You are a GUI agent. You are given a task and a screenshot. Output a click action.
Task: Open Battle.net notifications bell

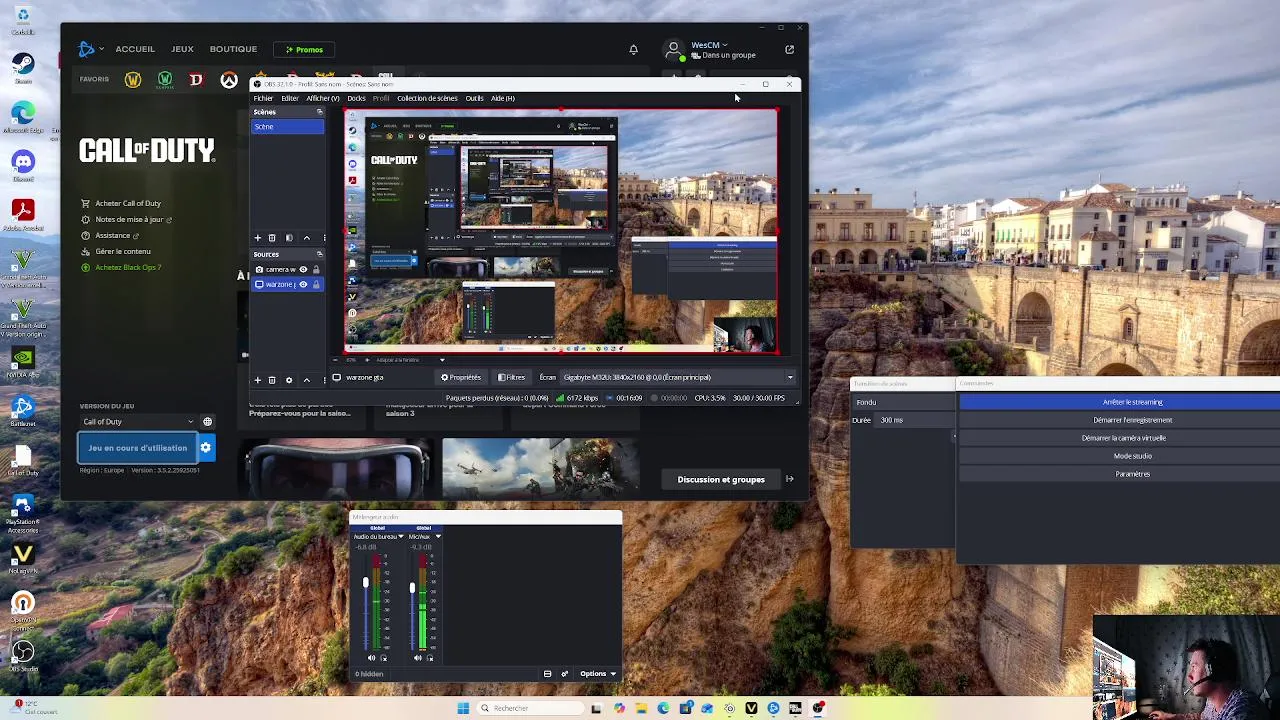click(633, 49)
